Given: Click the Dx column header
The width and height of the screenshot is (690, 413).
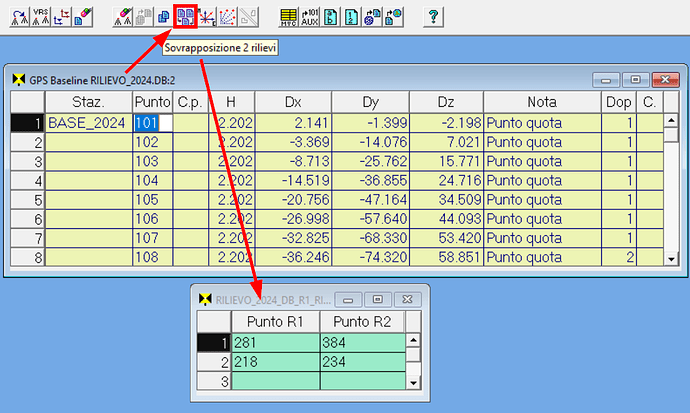Looking at the screenshot, I should (293, 102).
